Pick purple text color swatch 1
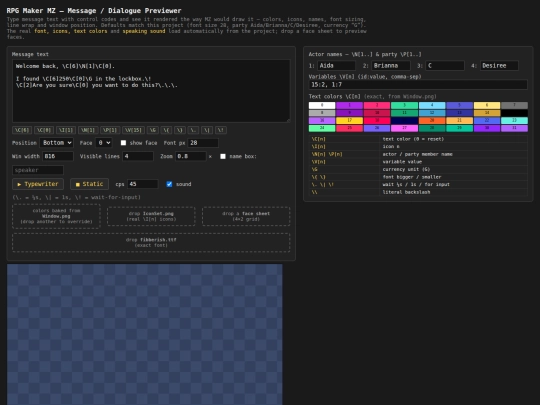The height and width of the screenshot is (405, 540). pyautogui.click(x=350, y=105)
